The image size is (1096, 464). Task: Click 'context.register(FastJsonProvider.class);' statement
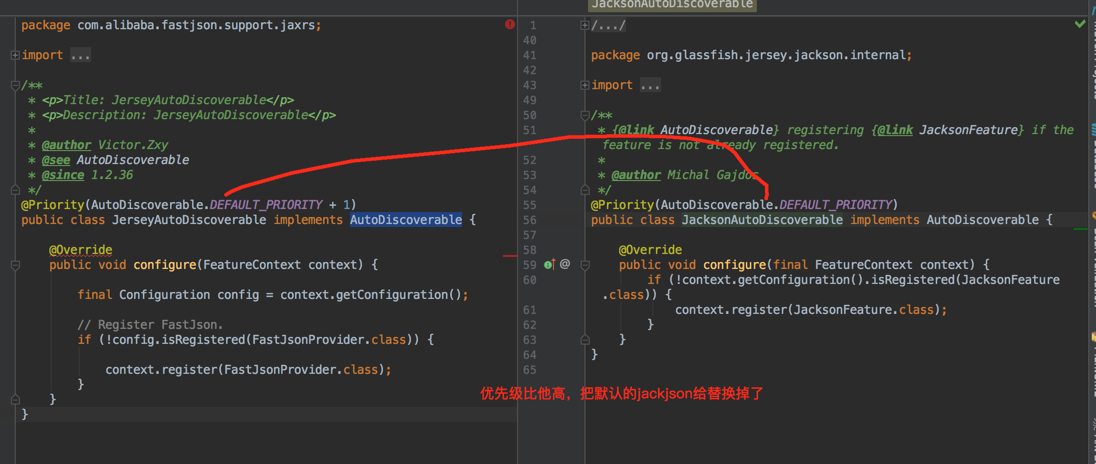click(x=248, y=369)
